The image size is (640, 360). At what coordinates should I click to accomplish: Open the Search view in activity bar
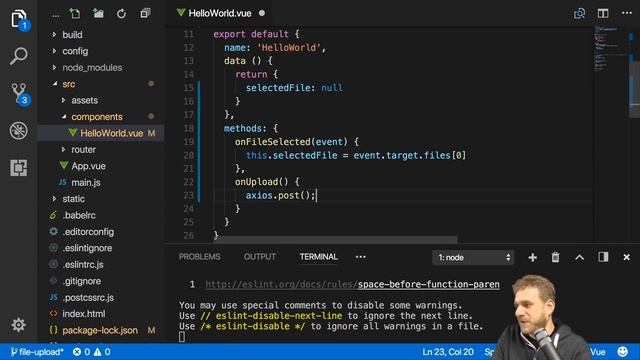click(x=19, y=56)
